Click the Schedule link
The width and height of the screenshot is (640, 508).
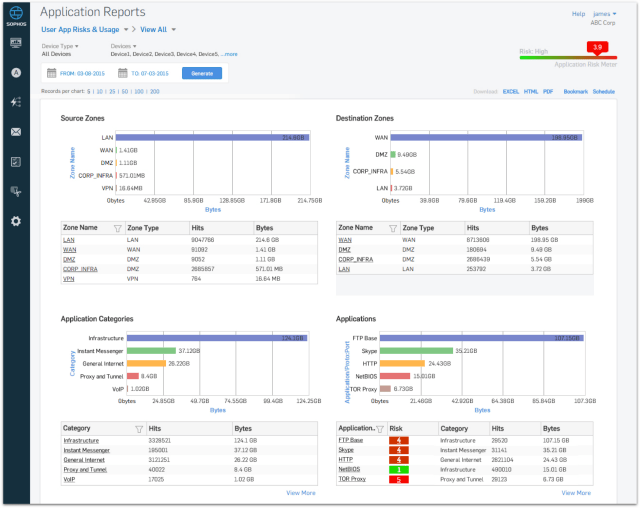(604, 91)
